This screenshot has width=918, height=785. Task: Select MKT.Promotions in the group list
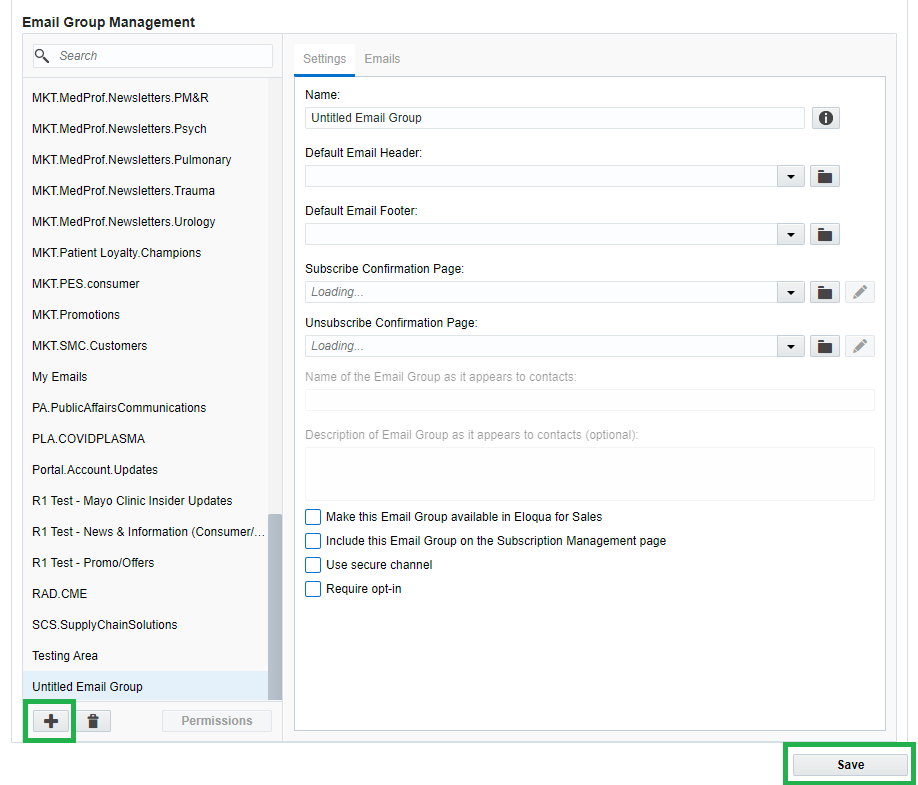coord(76,315)
